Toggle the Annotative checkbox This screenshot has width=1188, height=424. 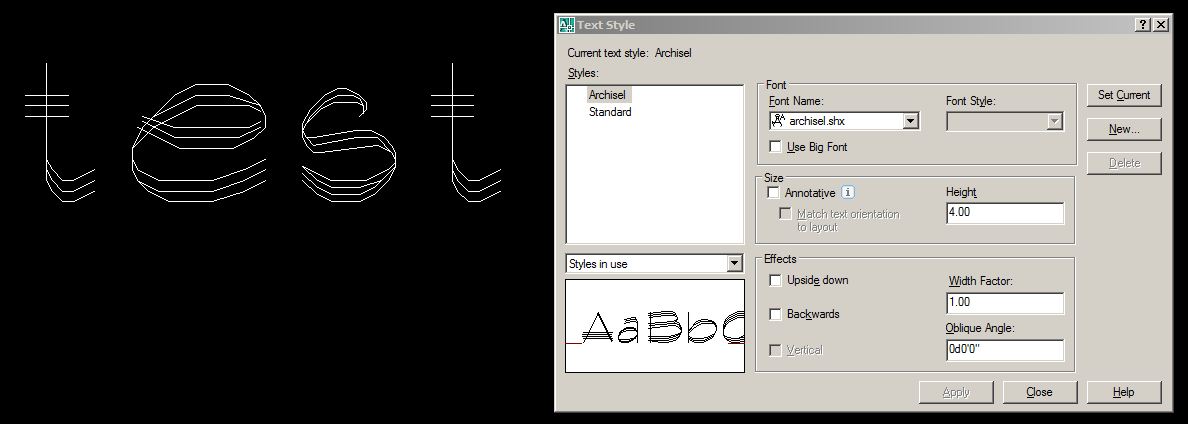(x=774, y=193)
